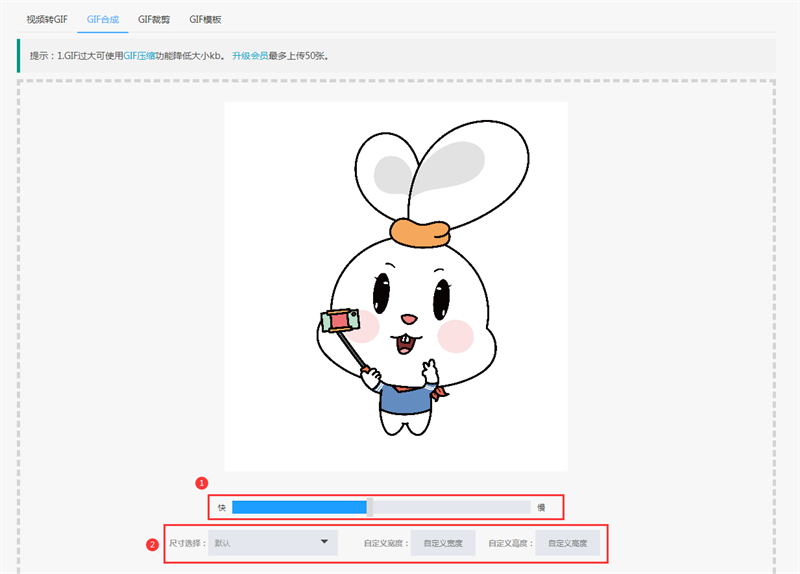Open the 尺寸选择 size dropdown
The height and width of the screenshot is (574, 800).
point(273,543)
